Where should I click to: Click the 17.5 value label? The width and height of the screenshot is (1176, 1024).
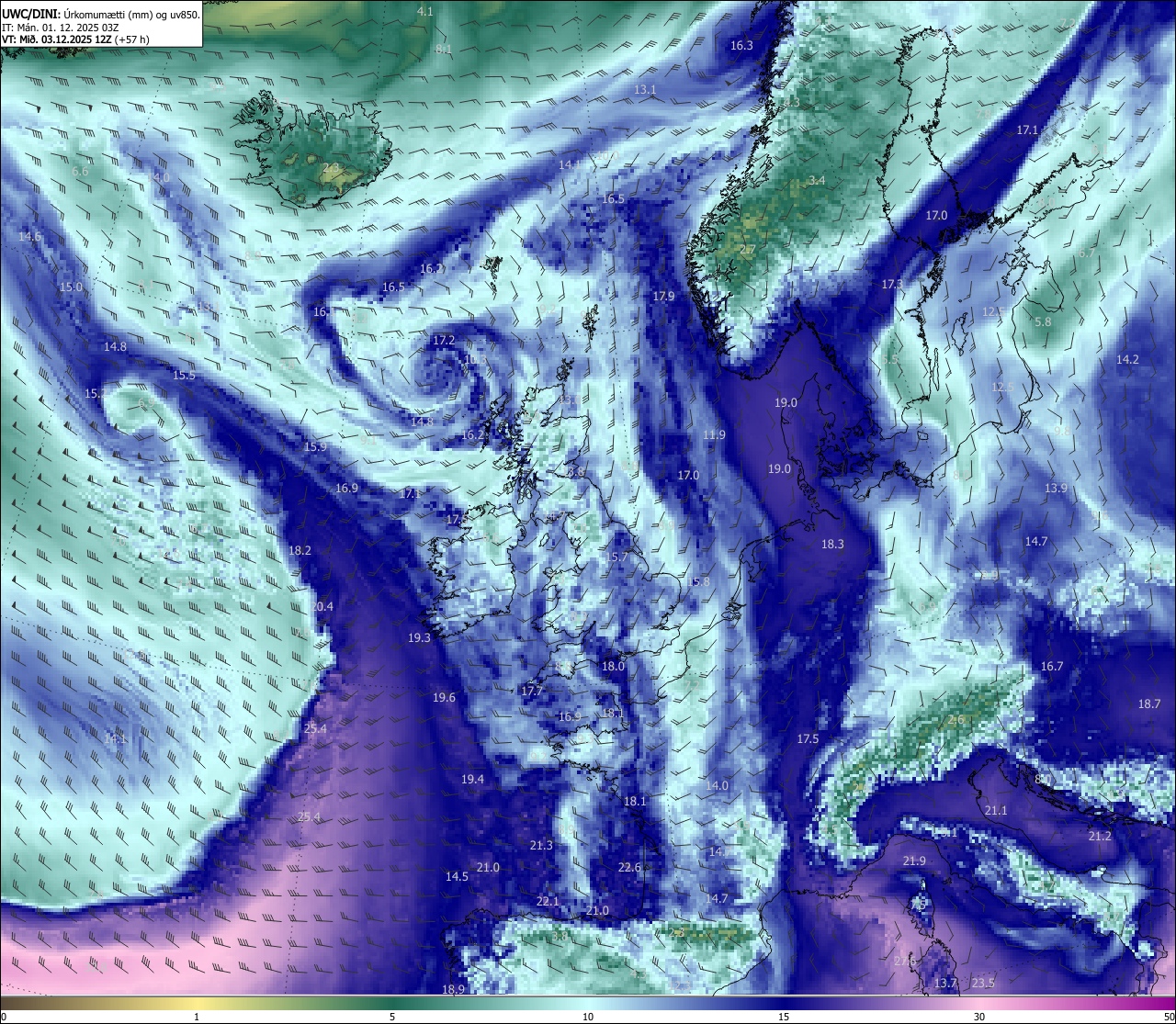point(808,738)
